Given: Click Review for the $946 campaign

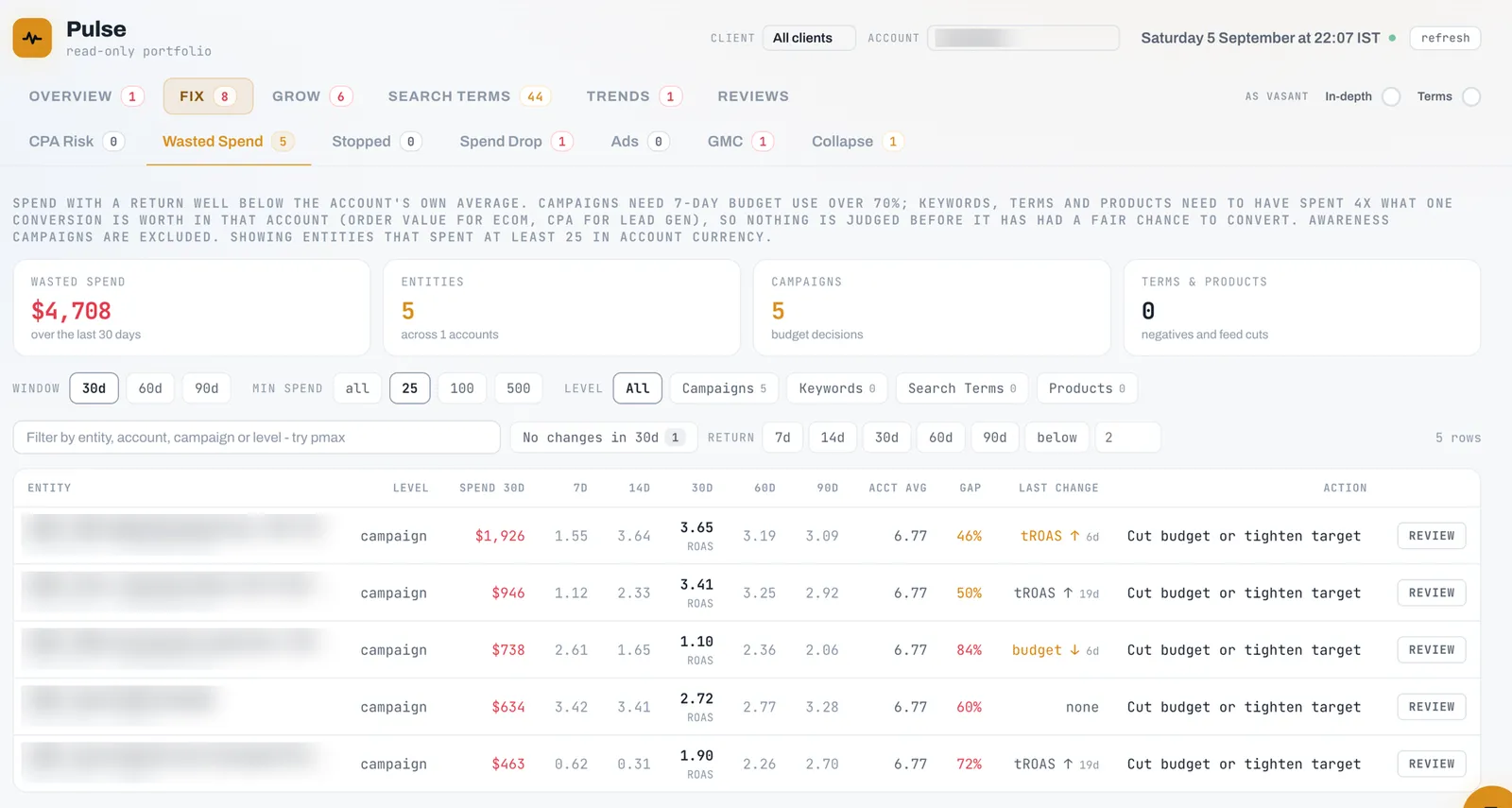Looking at the screenshot, I should point(1432,593).
